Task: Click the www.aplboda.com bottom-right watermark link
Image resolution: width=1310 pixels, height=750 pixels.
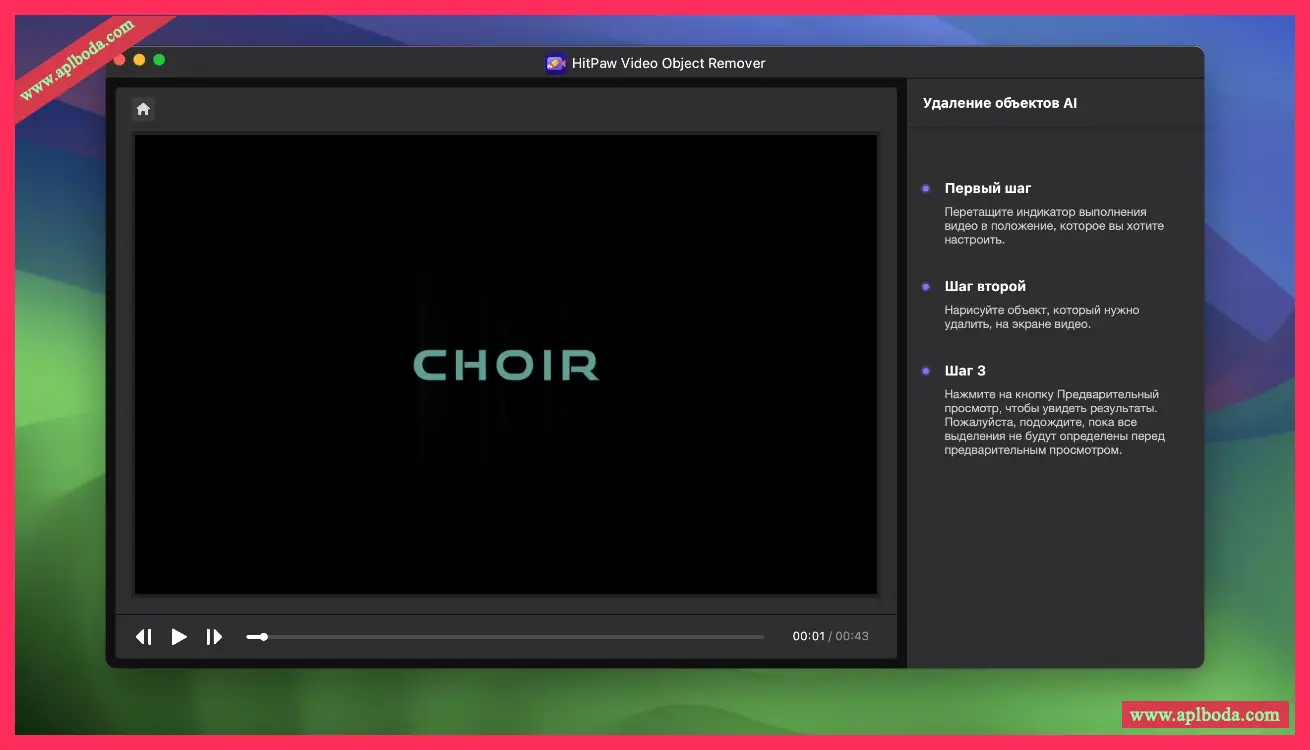Action: [x=1205, y=715]
